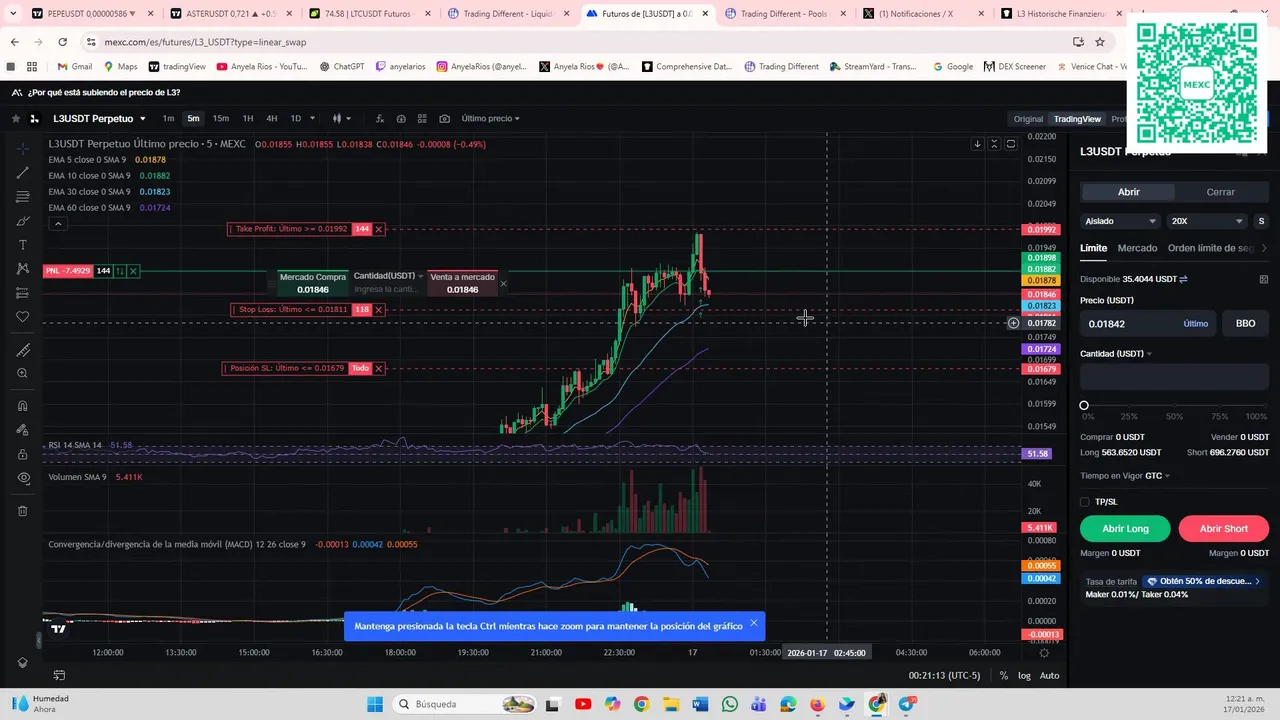Toggle stay-in-drawing-mode pencil lock
This screenshot has width=1280, height=720.
point(23,430)
